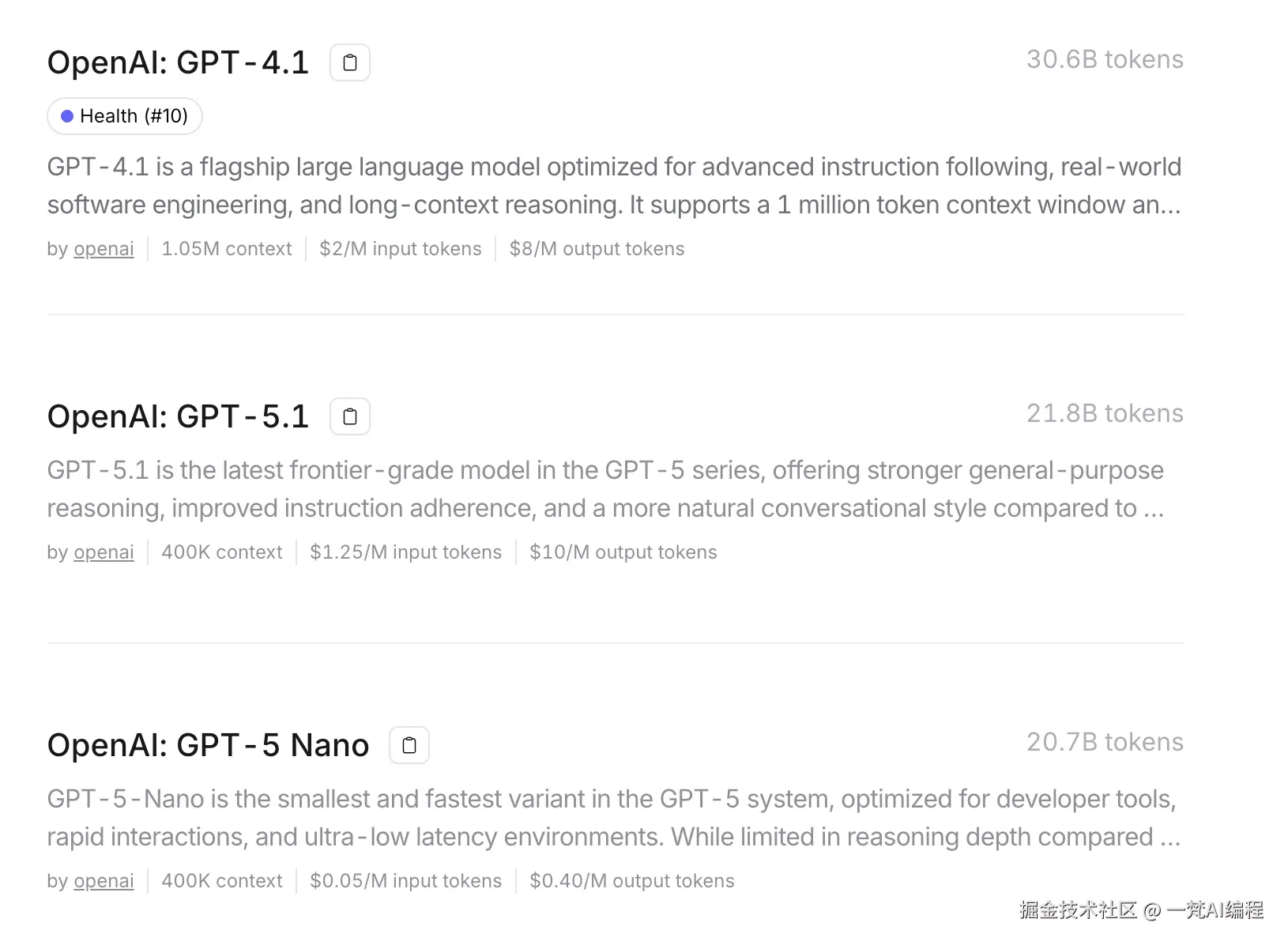
Task: Click the $8/M output tokens price
Action: pos(597,249)
